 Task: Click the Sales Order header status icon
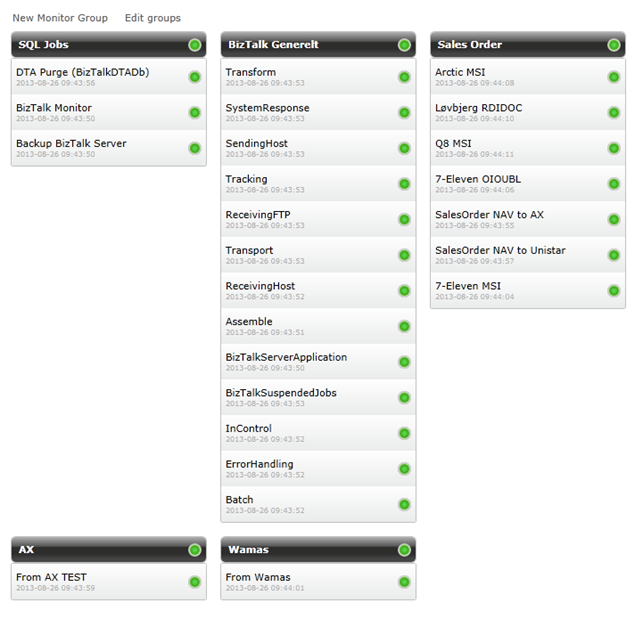(614, 45)
